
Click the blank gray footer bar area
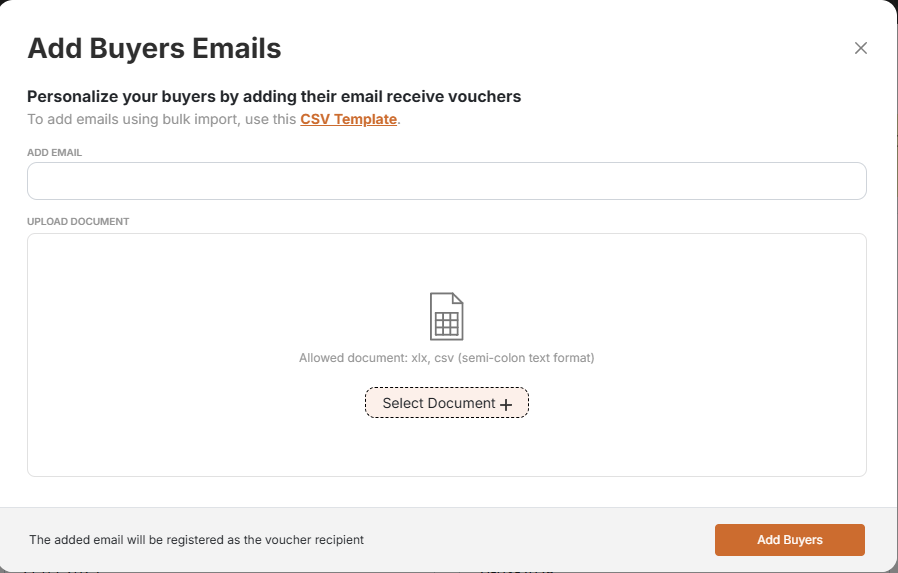tap(540, 540)
